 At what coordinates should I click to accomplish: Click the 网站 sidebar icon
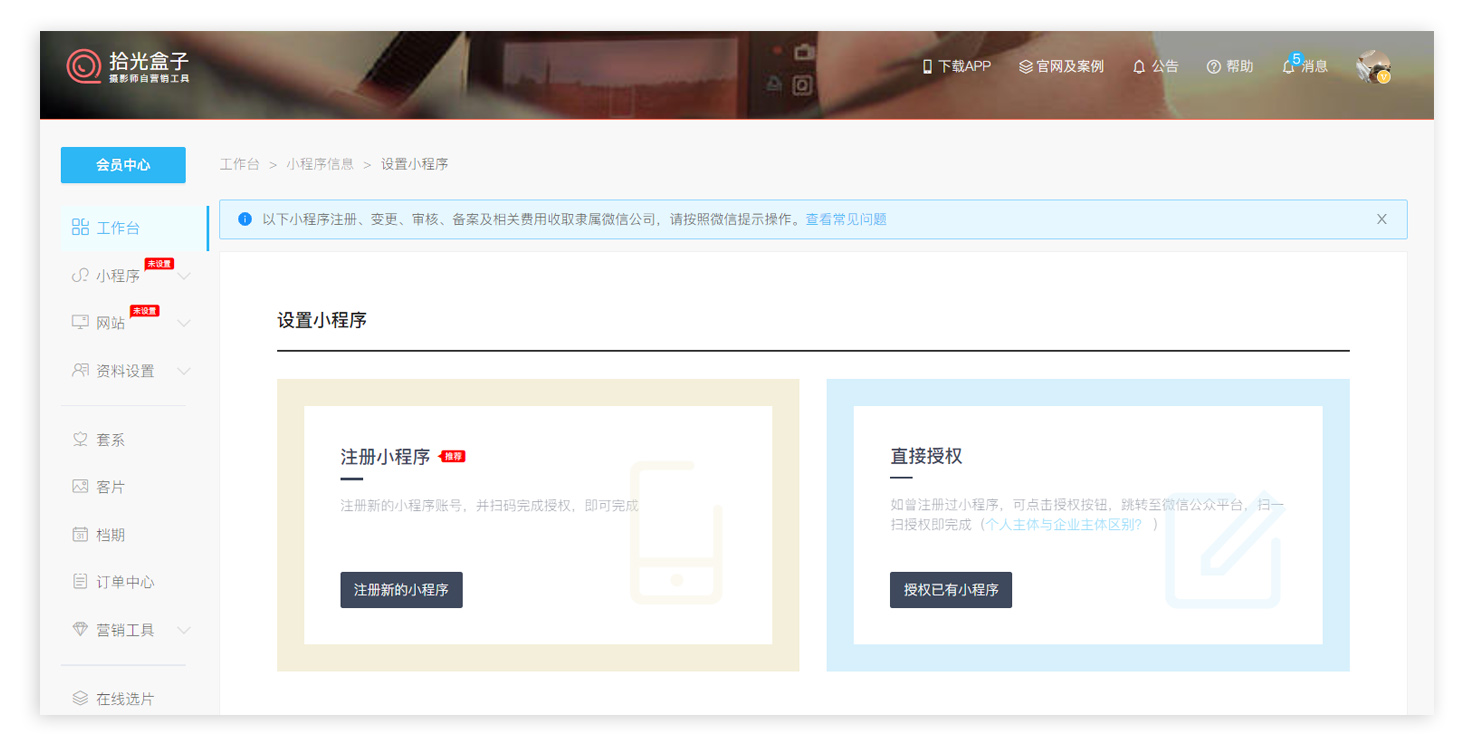tap(80, 322)
